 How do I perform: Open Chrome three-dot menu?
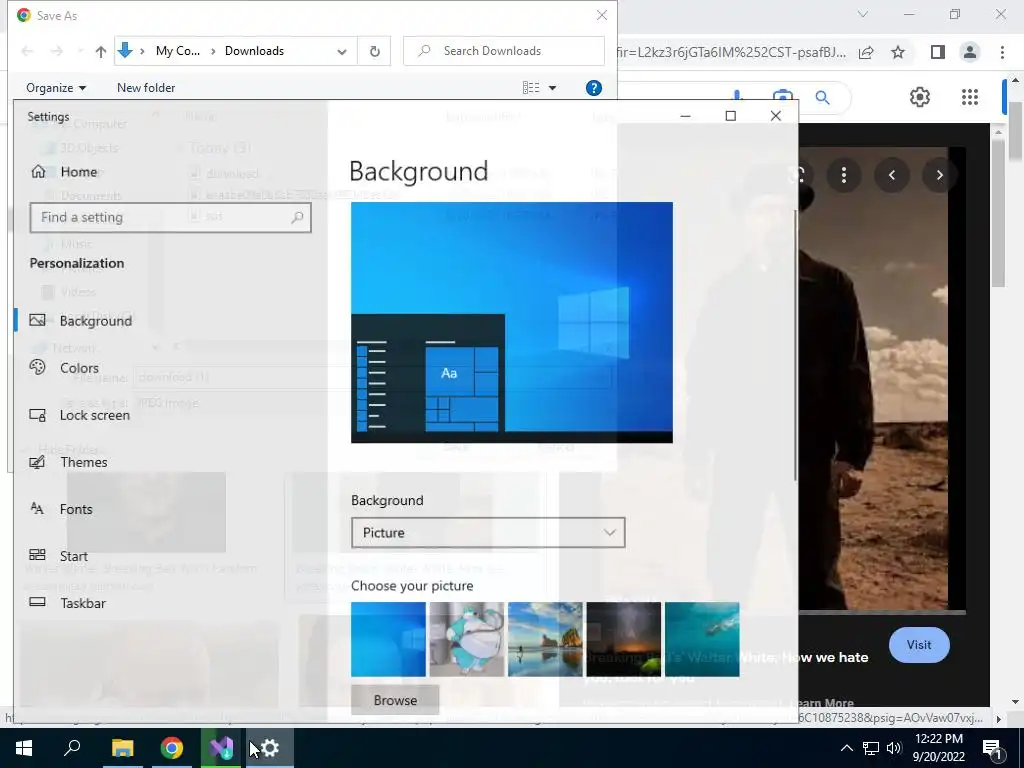coord(1002,52)
